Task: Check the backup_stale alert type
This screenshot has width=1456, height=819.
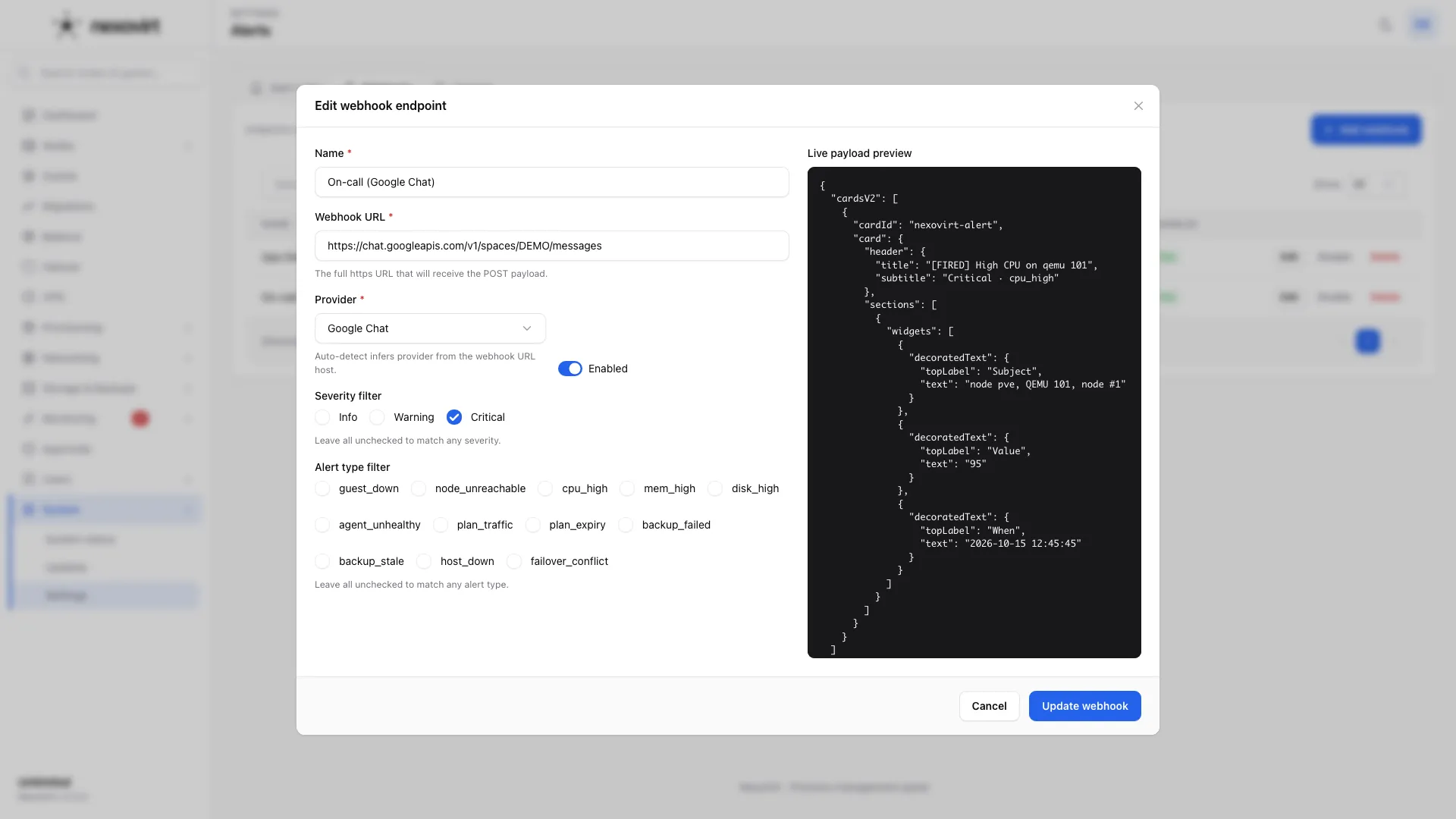Action: click(x=322, y=561)
